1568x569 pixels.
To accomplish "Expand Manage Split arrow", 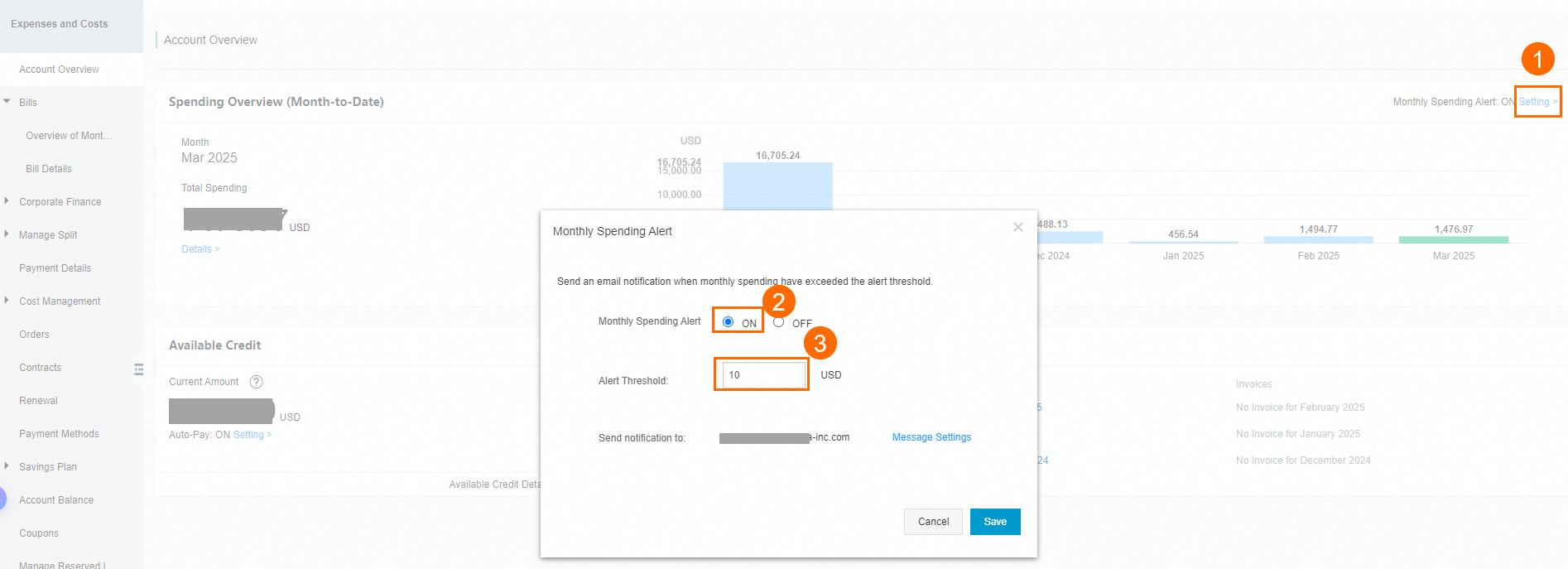I will point(7,234).
